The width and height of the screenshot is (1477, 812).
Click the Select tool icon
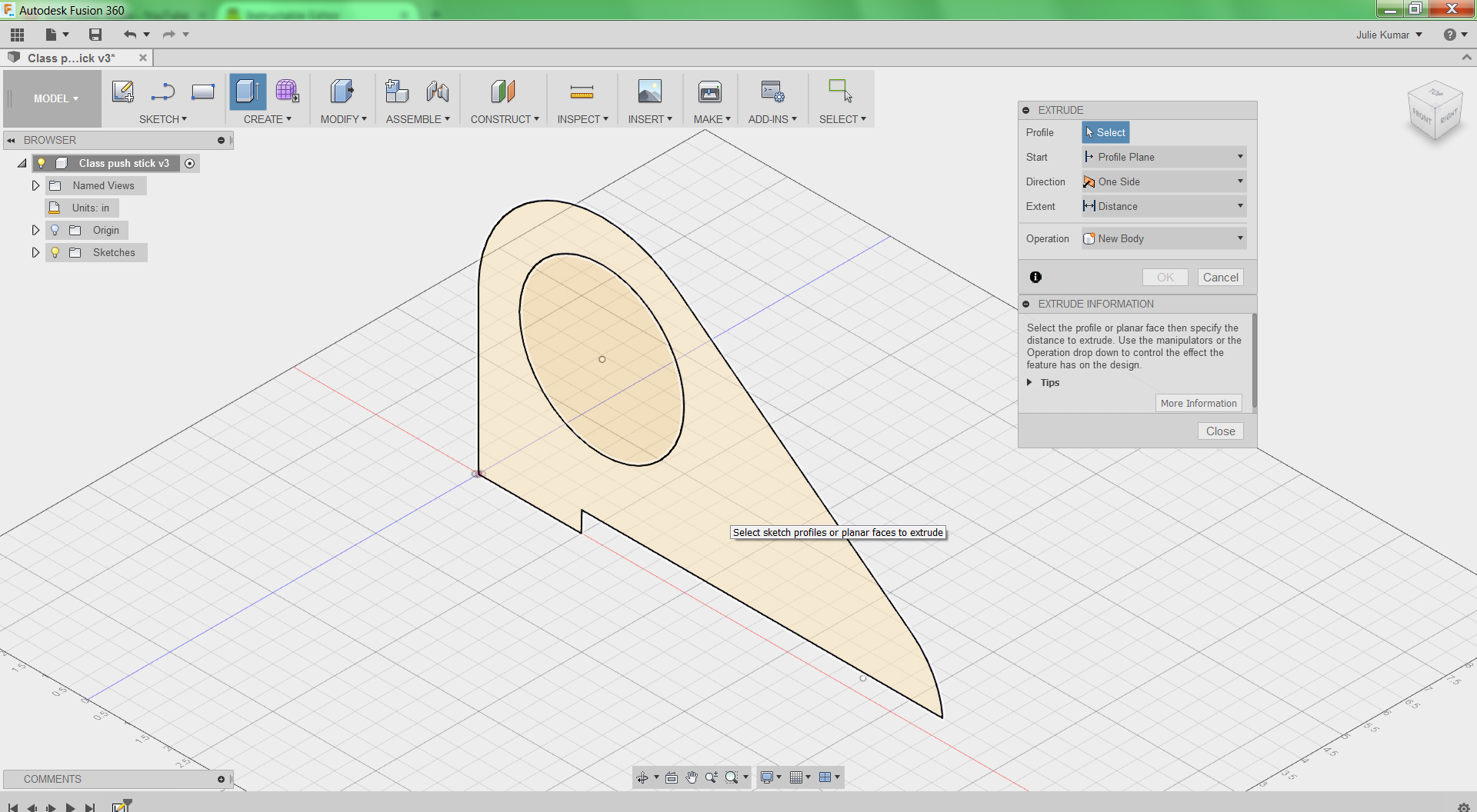[x=840, y=91]
